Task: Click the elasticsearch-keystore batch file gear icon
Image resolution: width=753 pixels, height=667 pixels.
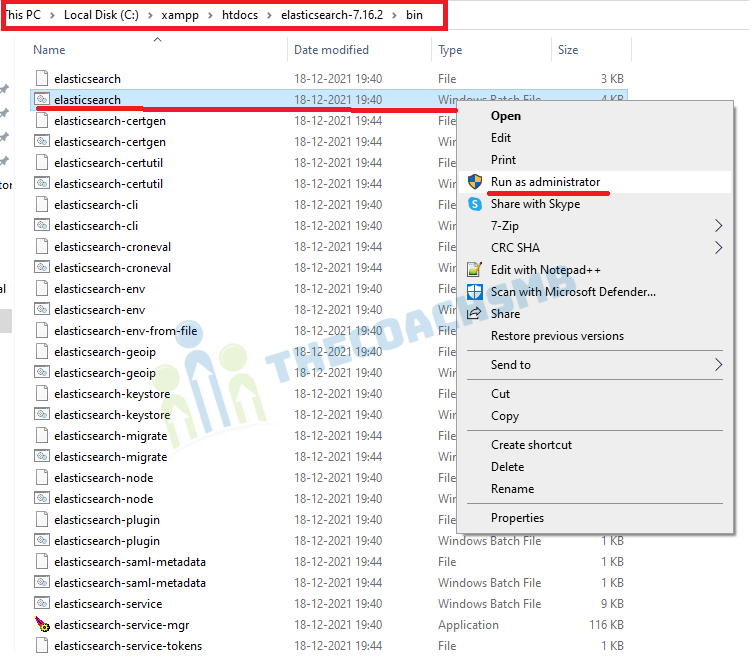Action: click(42, 414)
